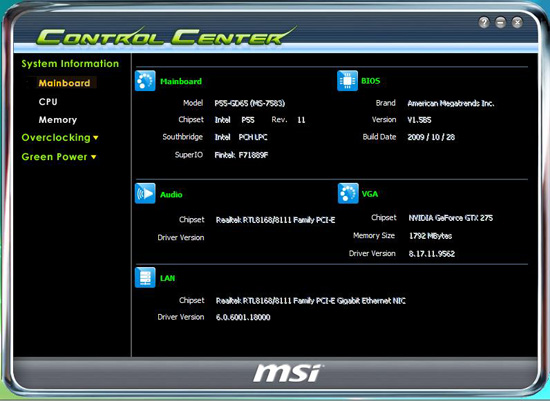Open the Overclocking menu

(56, 138)
